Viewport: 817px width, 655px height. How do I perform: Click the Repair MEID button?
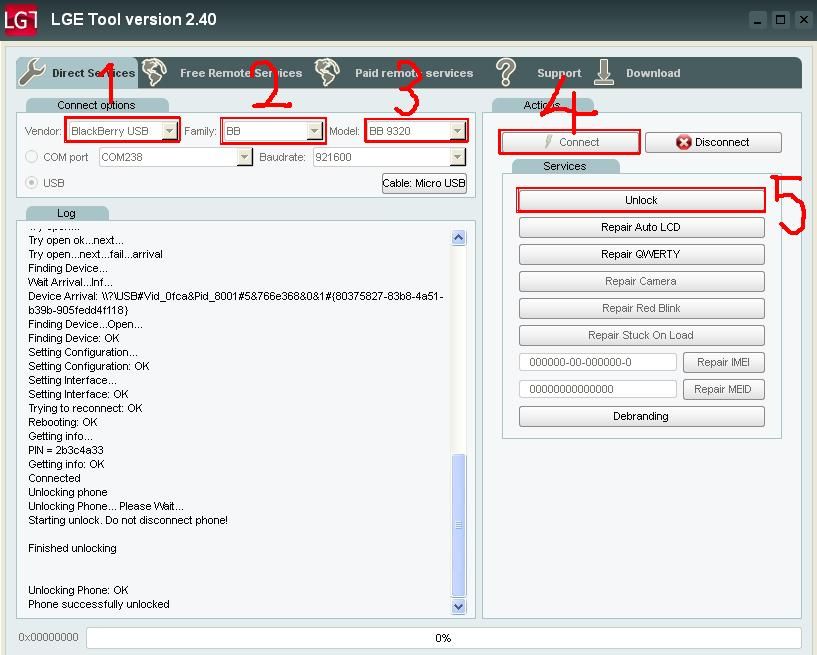click(724, 389)
